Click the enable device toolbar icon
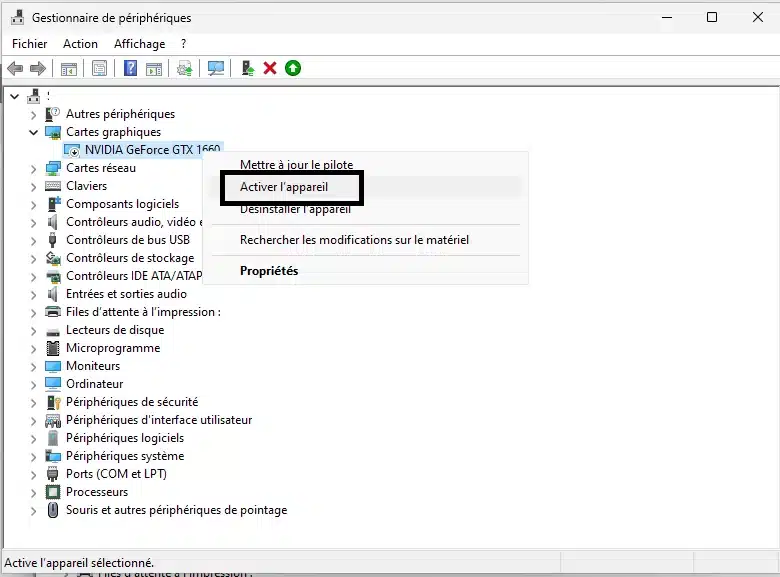 (247, 68)
